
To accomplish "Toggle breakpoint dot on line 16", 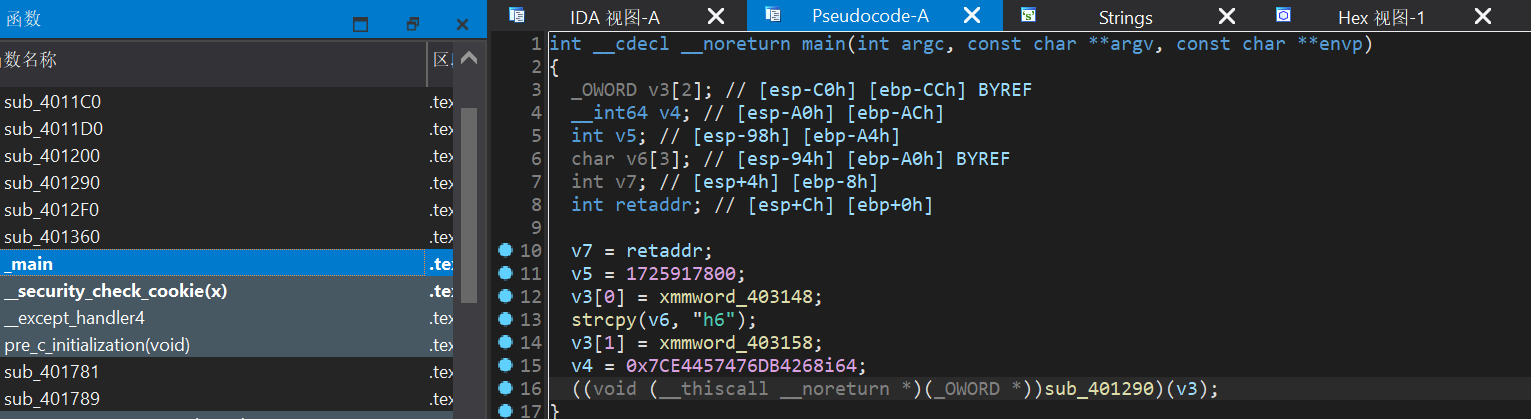I will coord(504,388).
